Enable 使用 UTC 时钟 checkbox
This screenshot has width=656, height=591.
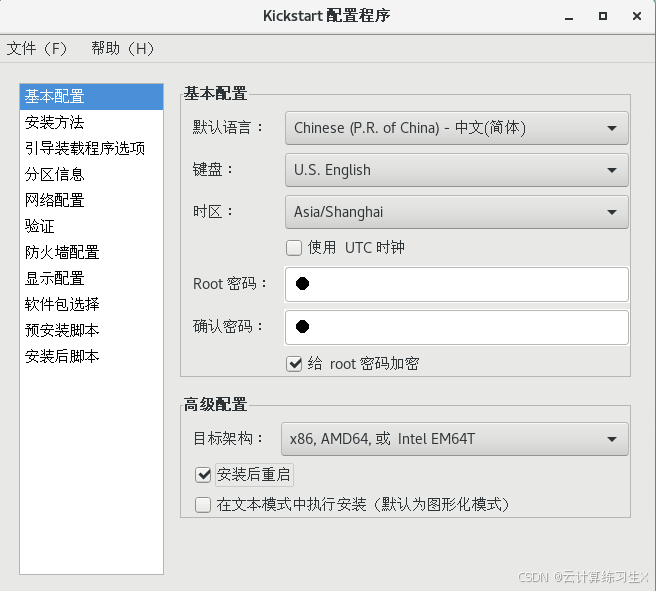click(x=294, y=248)
